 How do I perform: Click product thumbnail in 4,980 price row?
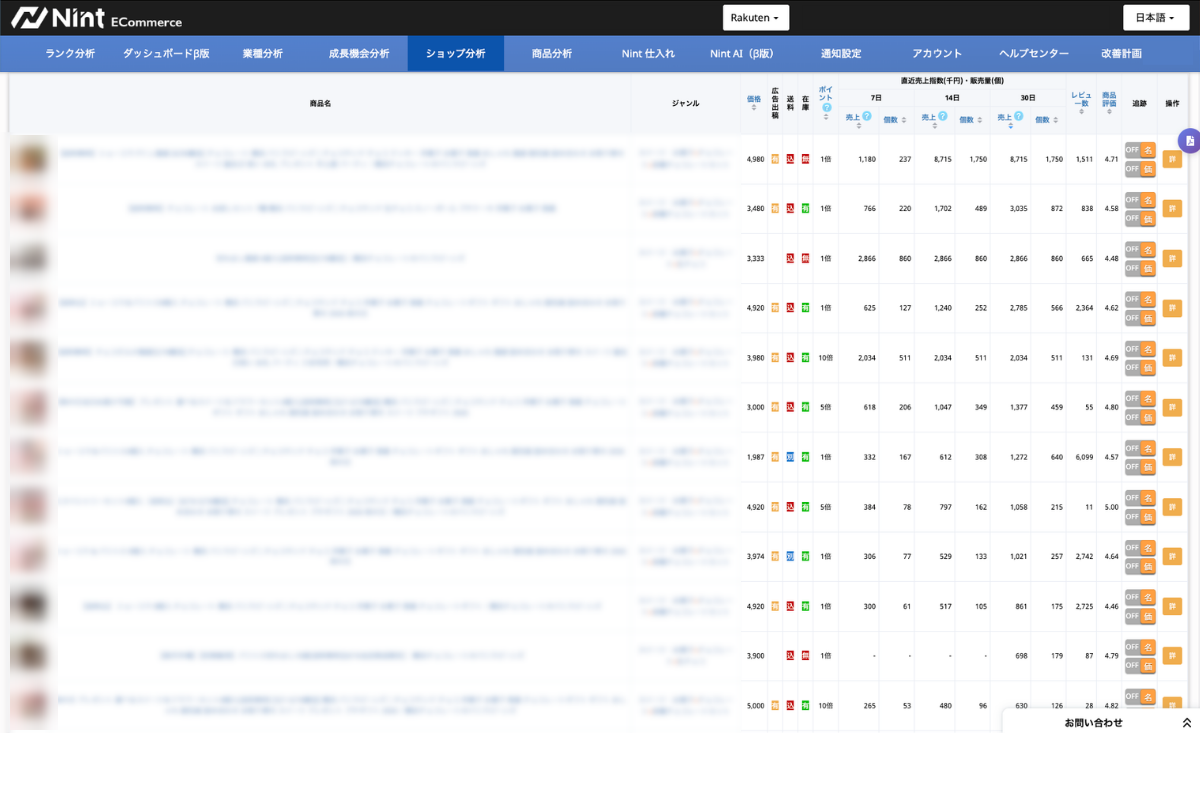coord(30,158)
